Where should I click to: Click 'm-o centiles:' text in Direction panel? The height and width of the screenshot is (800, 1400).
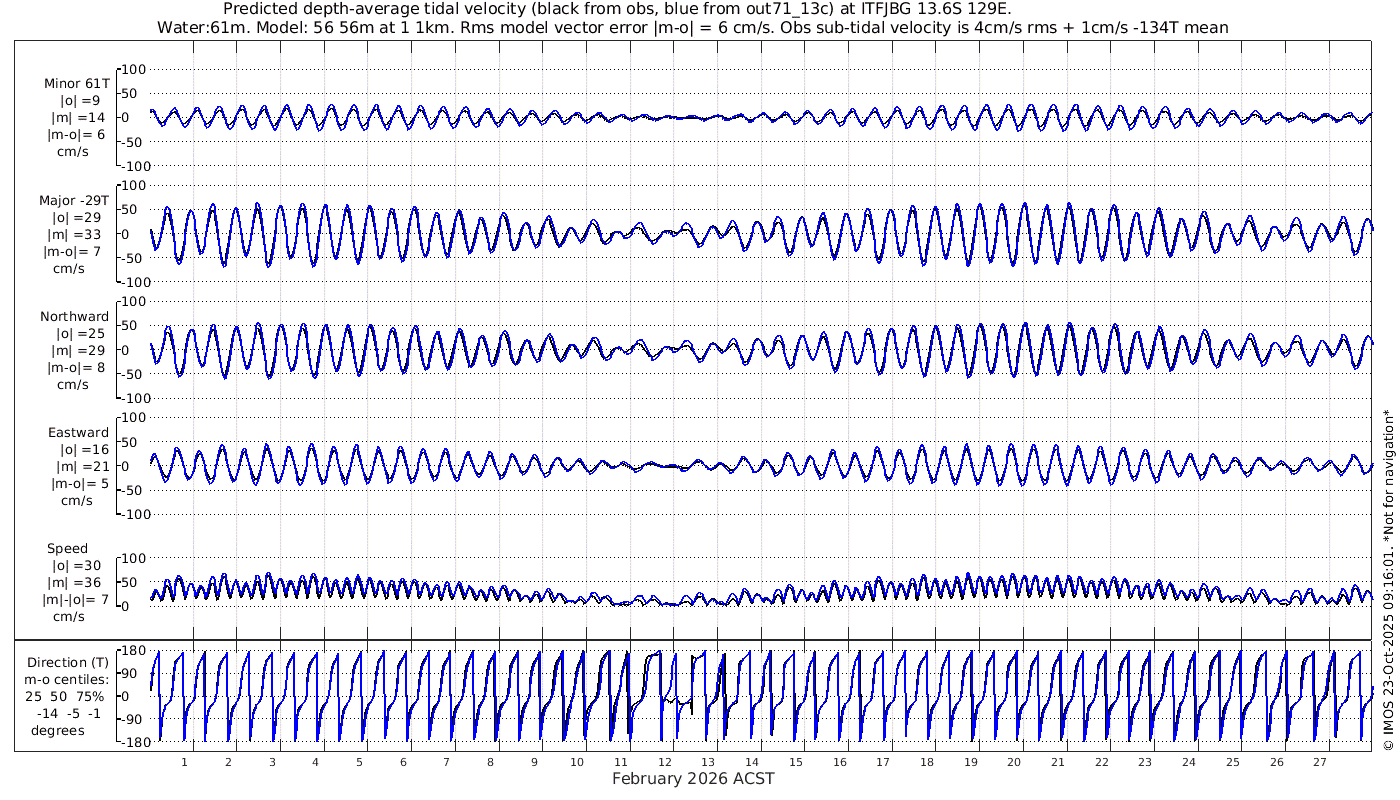coord(66,679)
